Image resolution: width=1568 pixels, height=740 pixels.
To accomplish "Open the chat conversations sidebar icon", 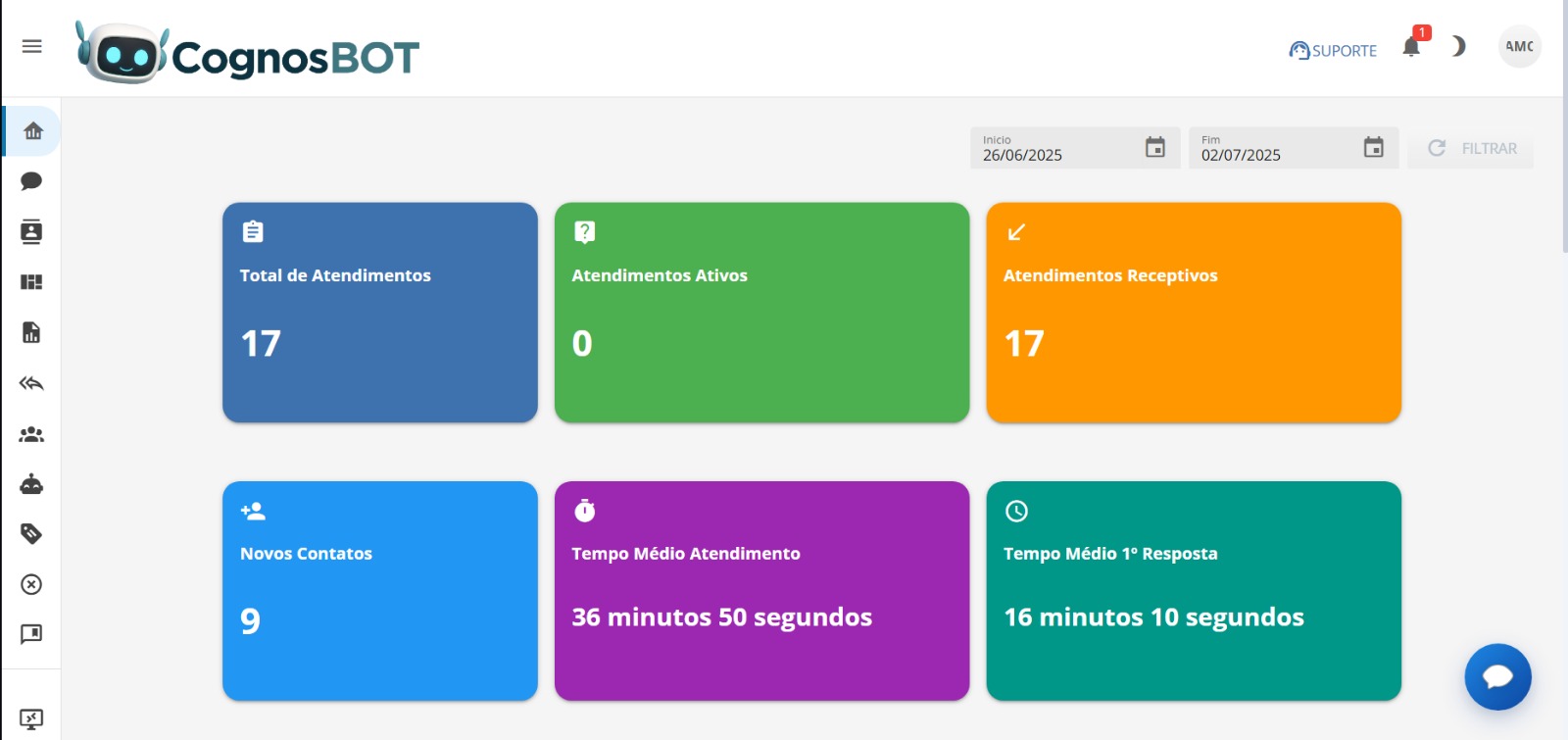I will tap(31, 181).
